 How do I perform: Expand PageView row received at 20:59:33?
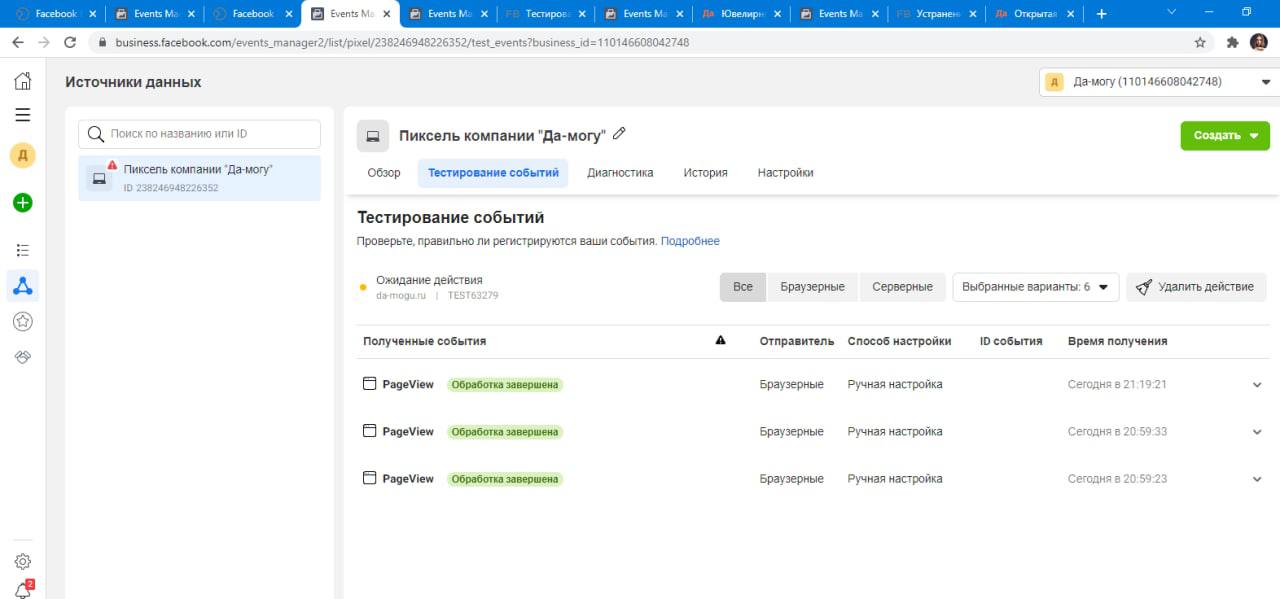(x=1257, y=432)
